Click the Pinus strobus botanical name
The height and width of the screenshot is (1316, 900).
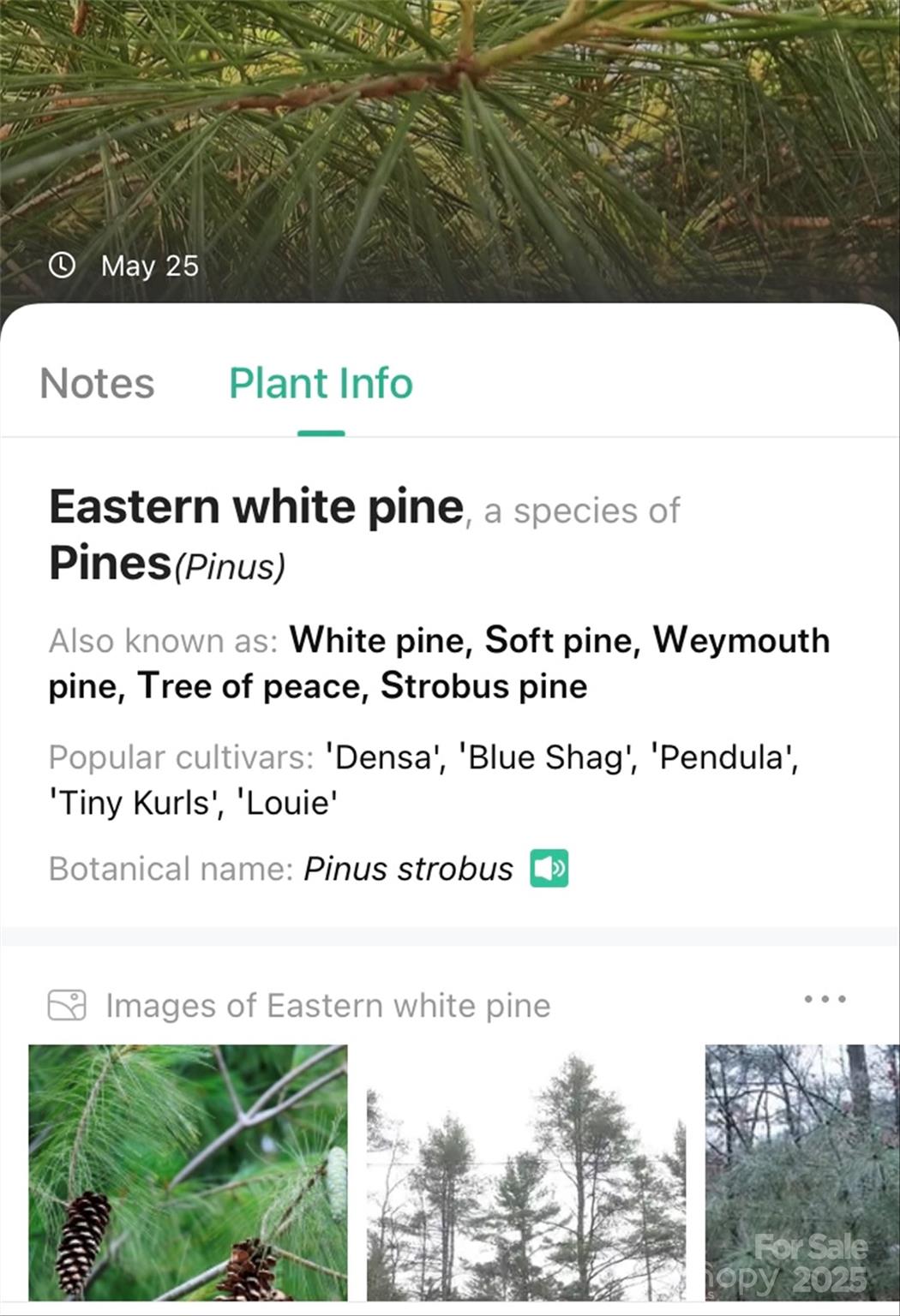click(x=408, y=869)
